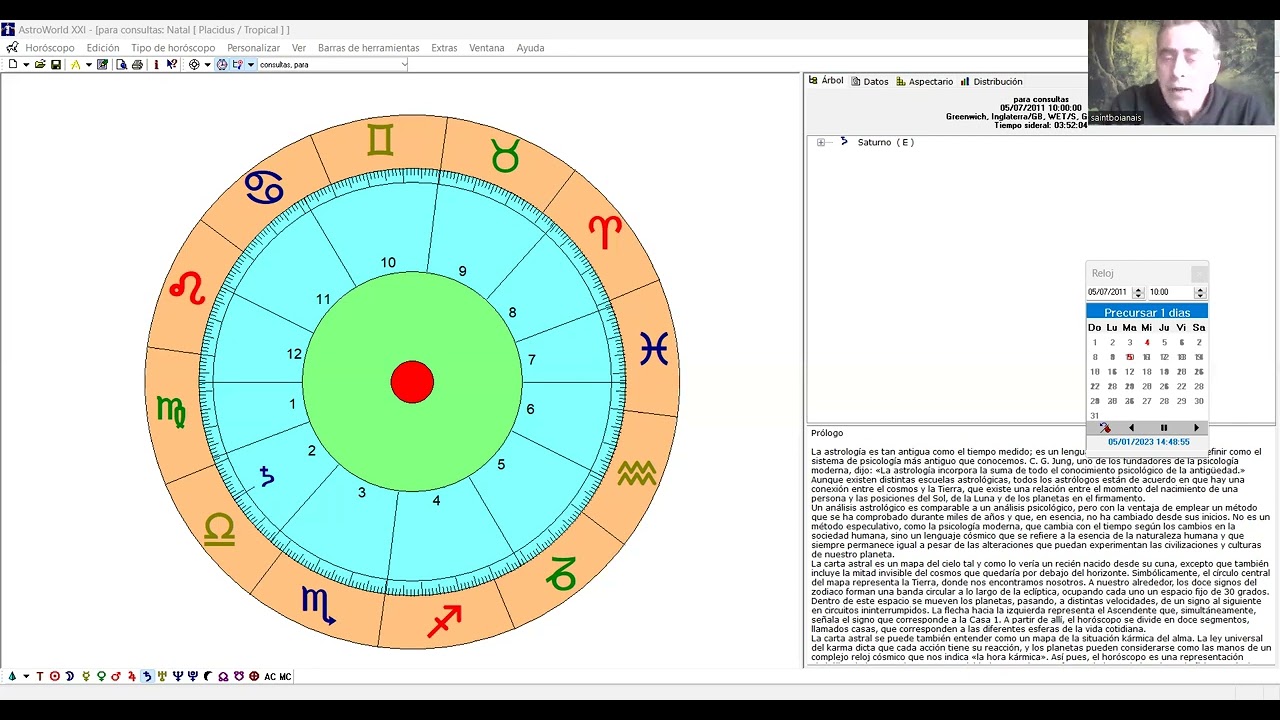The image size is (1280, 720).
Task: Toggle the Lunar Node symbol
Action: [223, 676]
